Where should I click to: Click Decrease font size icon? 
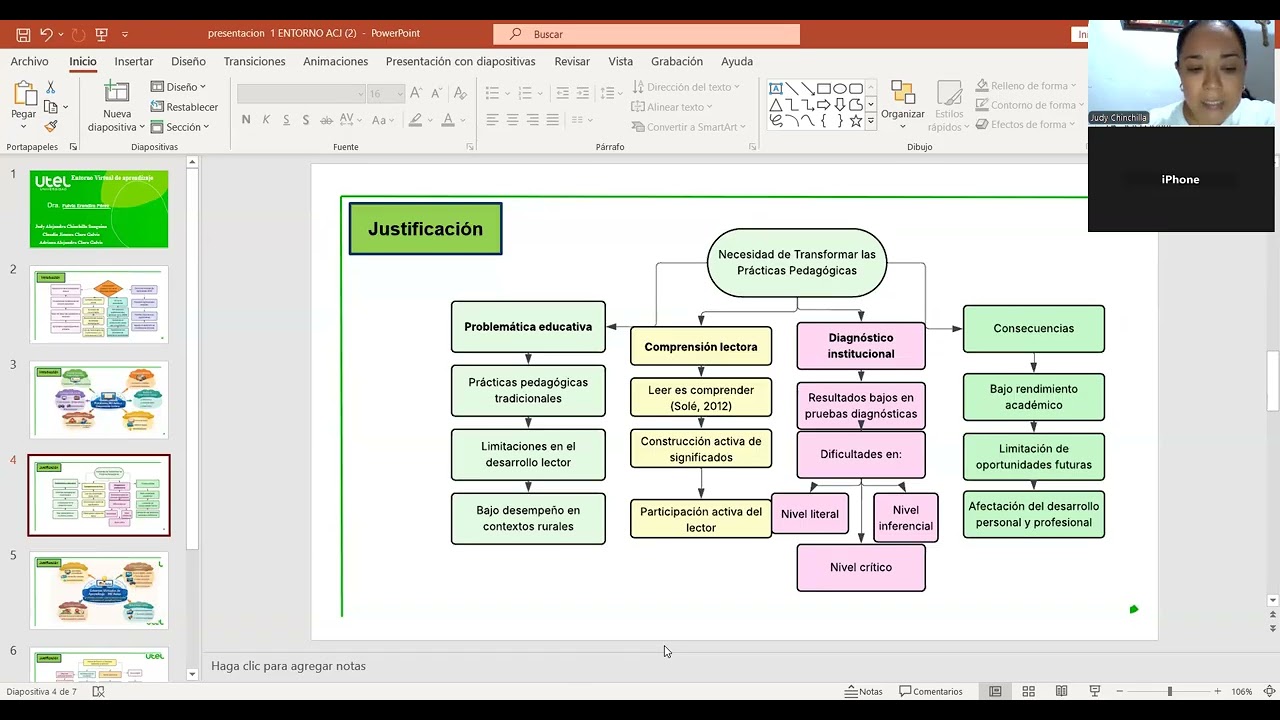tap(436, 93)
